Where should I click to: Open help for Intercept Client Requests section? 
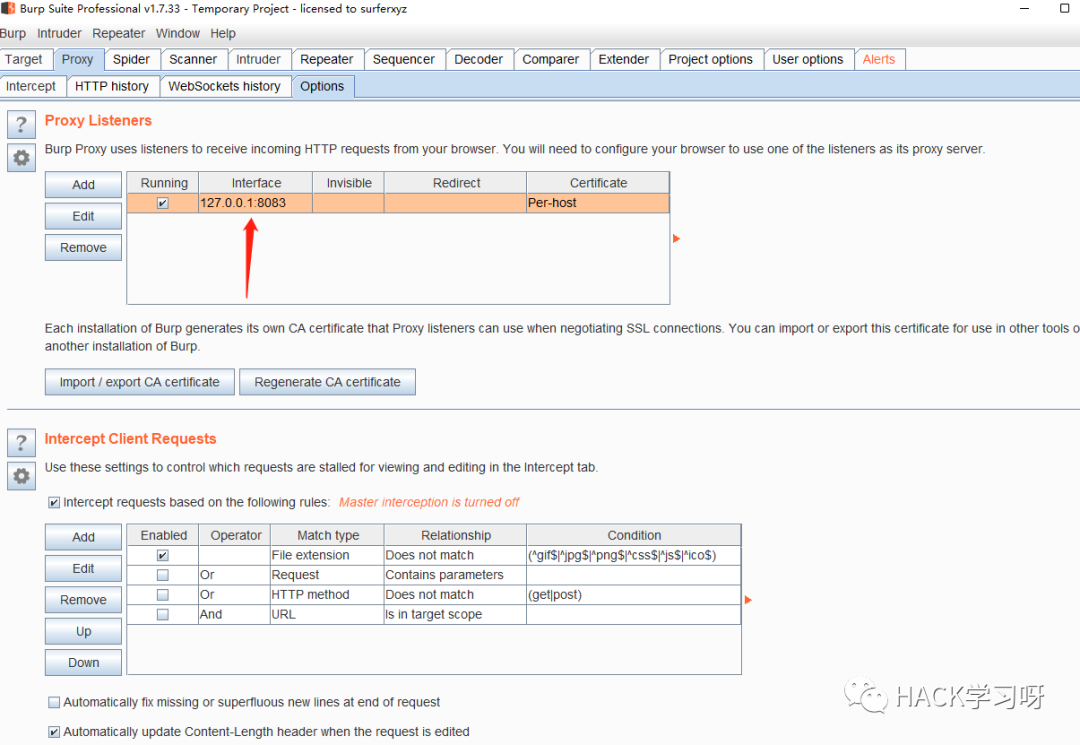[x=21, y=443]
